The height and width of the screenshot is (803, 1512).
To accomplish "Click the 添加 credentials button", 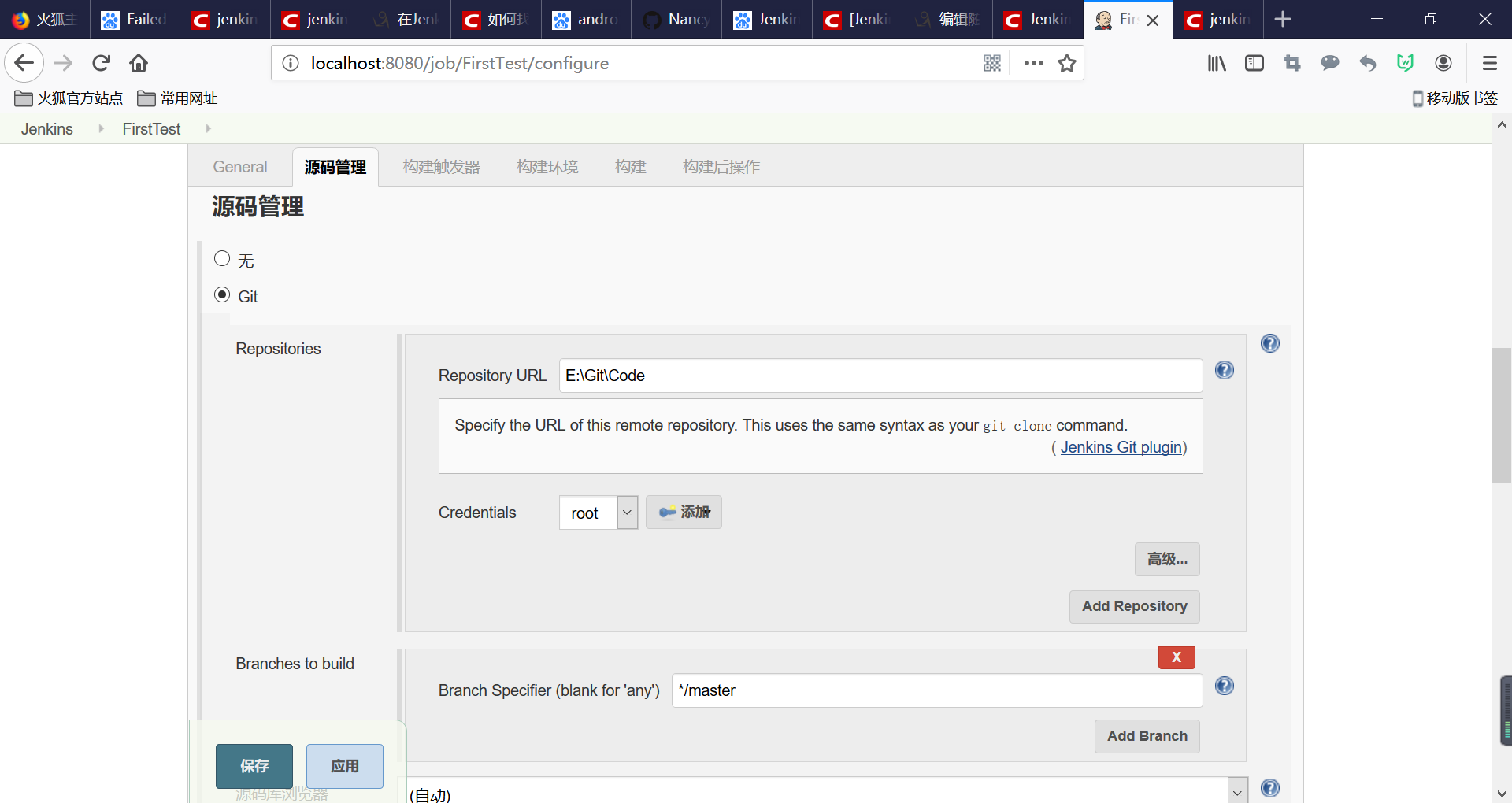I will tap(684, 513).
